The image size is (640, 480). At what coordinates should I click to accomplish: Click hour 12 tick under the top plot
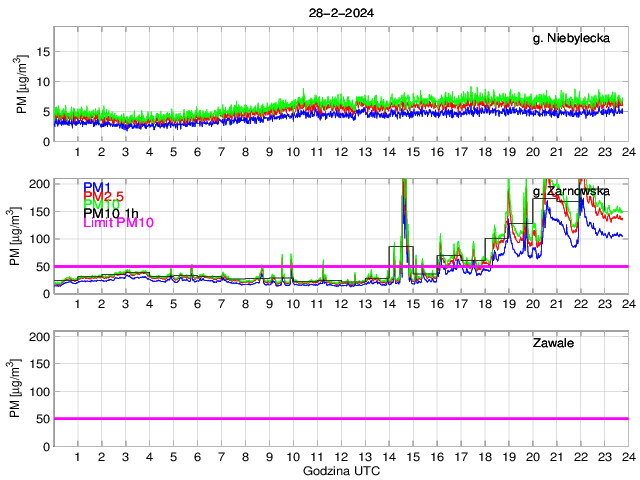pyautogui.click(x=340, y=152)
